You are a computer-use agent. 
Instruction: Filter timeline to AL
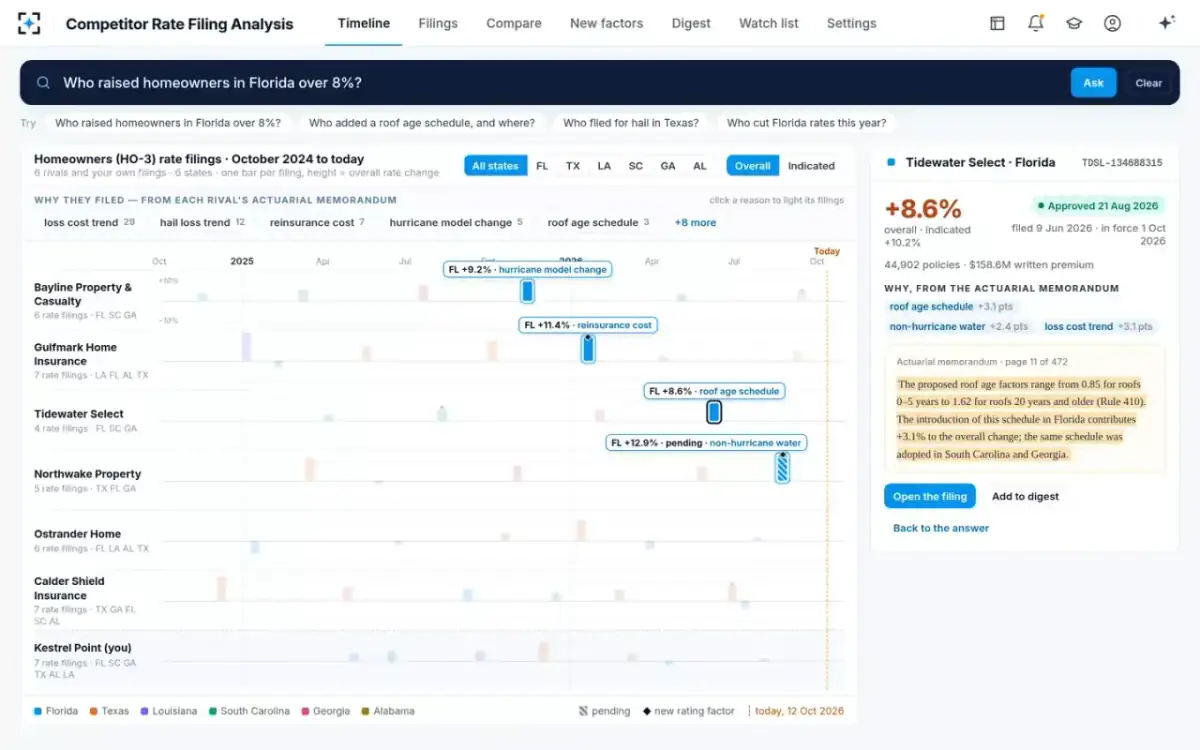point(700,166)
